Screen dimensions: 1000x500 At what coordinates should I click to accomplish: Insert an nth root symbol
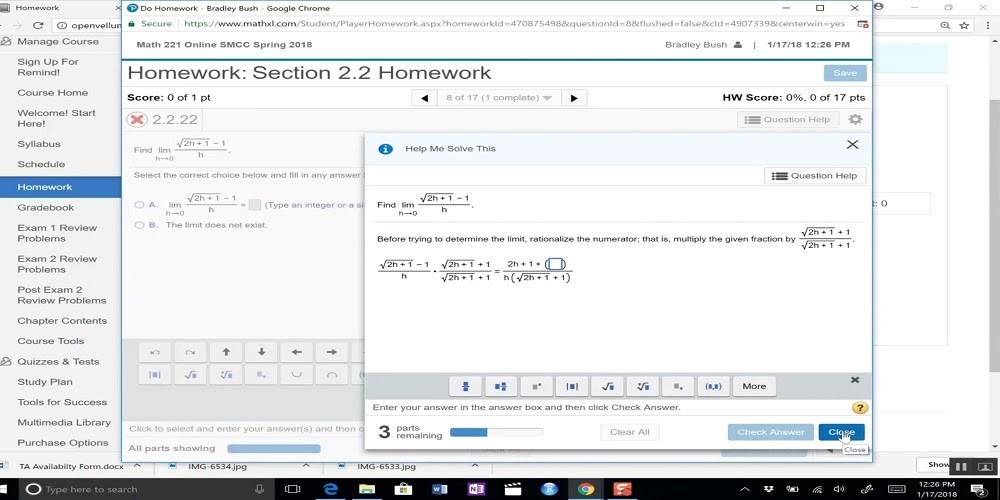pos(642,386)
